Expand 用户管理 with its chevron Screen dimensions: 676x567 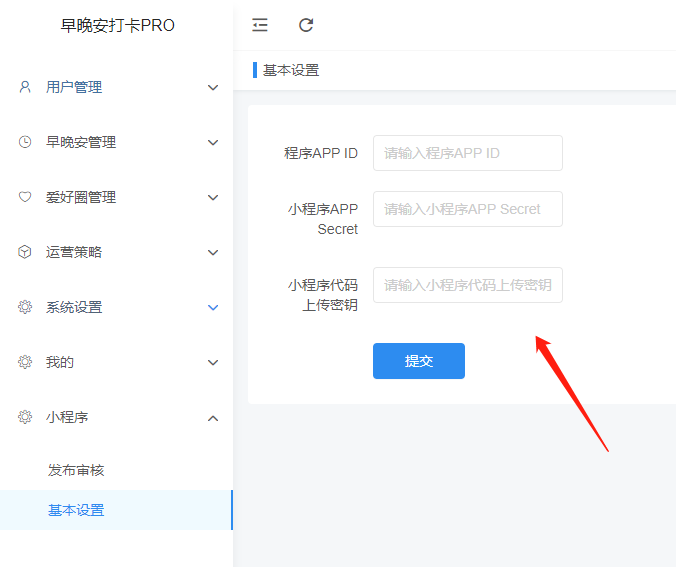(x=213, y=88)
